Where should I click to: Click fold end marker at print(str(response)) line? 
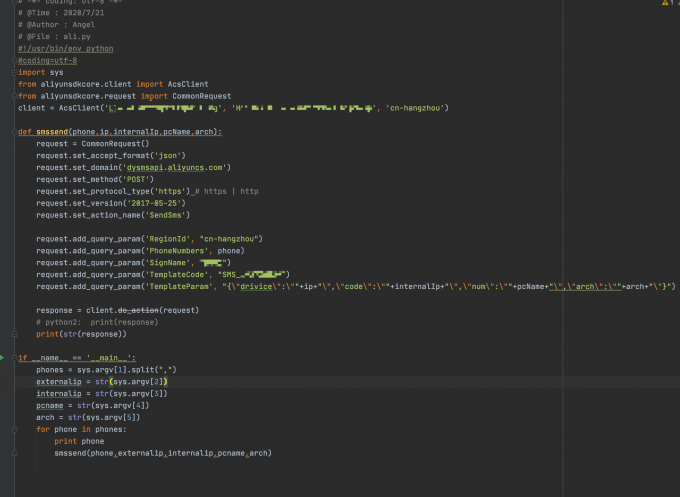tap(14, 334)
